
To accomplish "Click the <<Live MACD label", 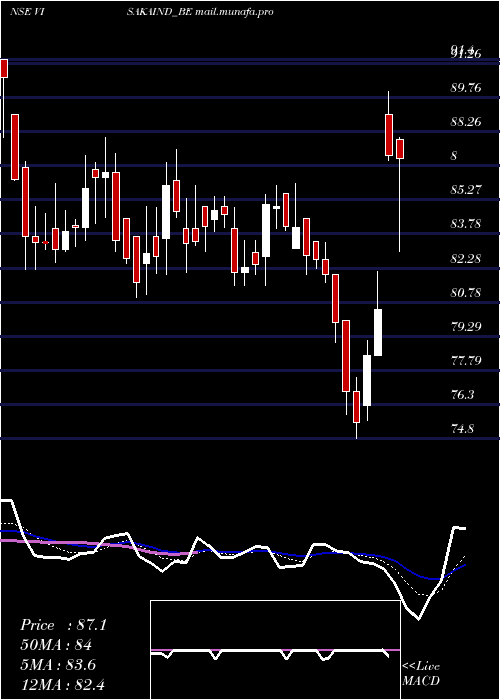I will [421, 674].
